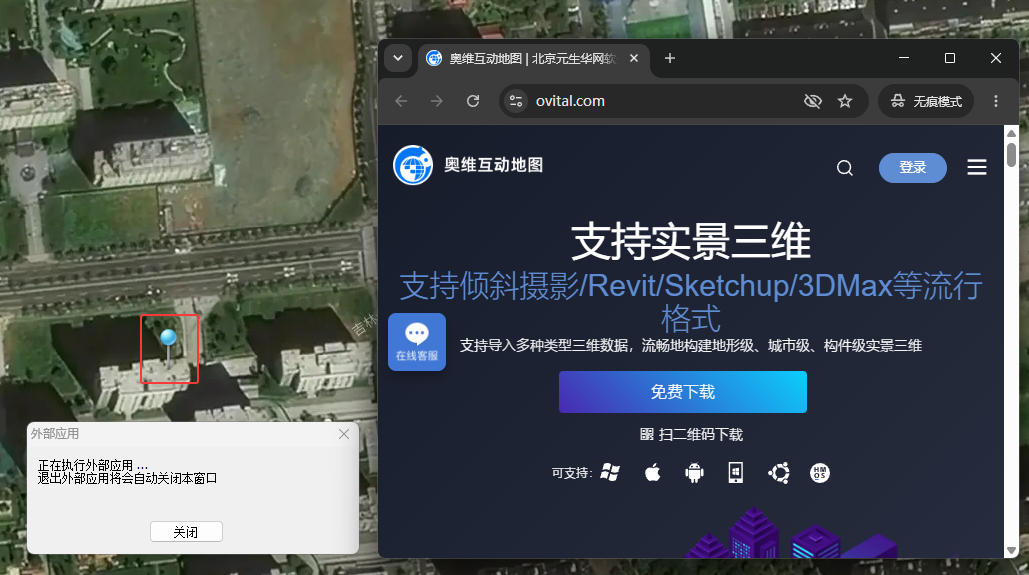
Task: Select the Ubuntu platform icon
Action: click(x=779, y=473)
